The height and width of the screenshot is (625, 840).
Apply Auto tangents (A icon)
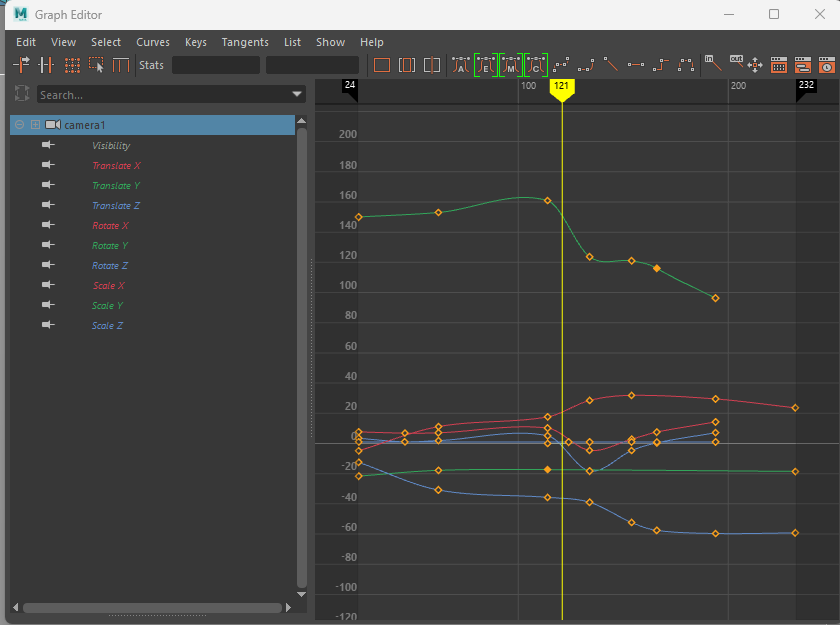point(461,65)
